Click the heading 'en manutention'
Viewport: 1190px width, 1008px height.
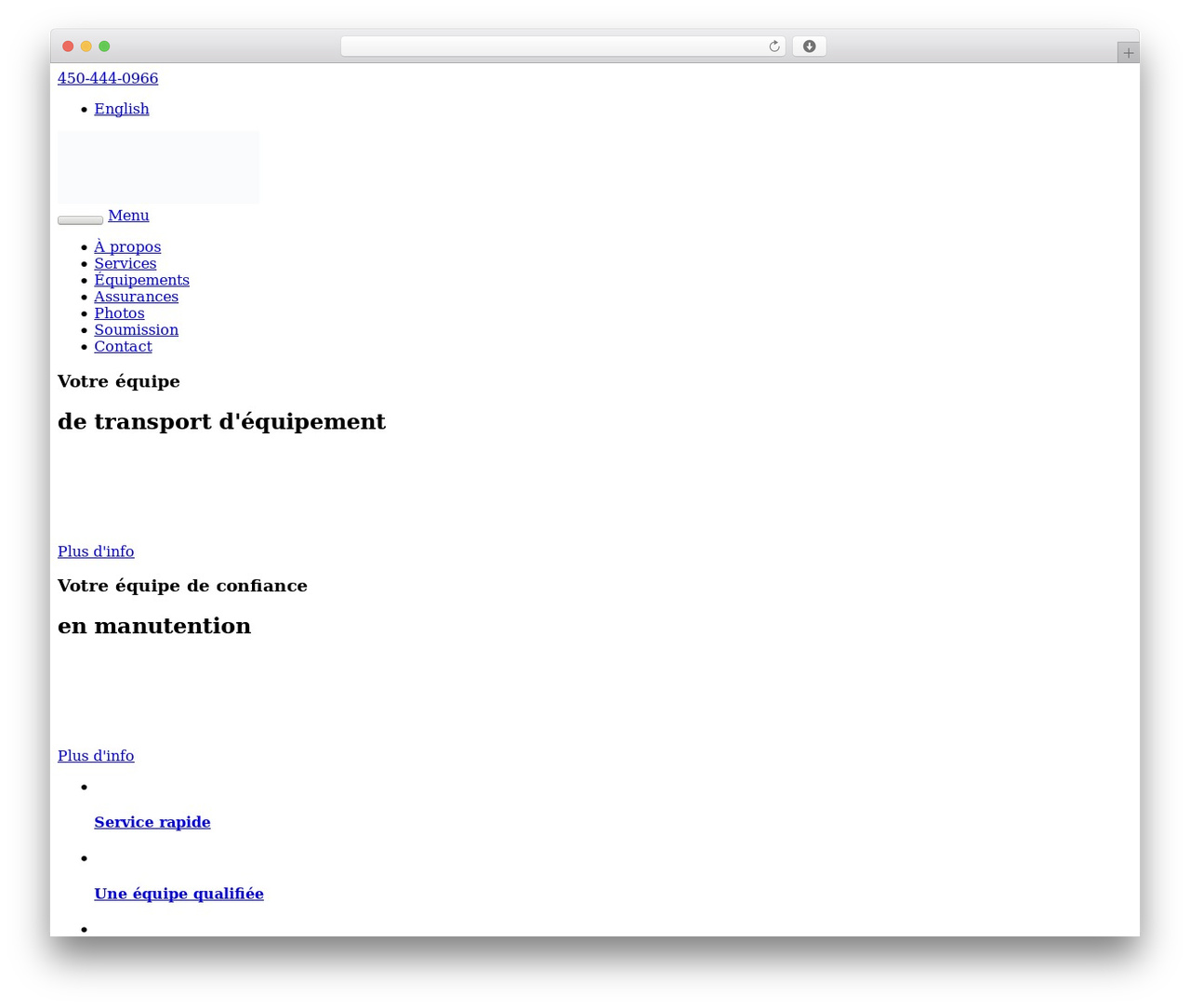point(154,627)
